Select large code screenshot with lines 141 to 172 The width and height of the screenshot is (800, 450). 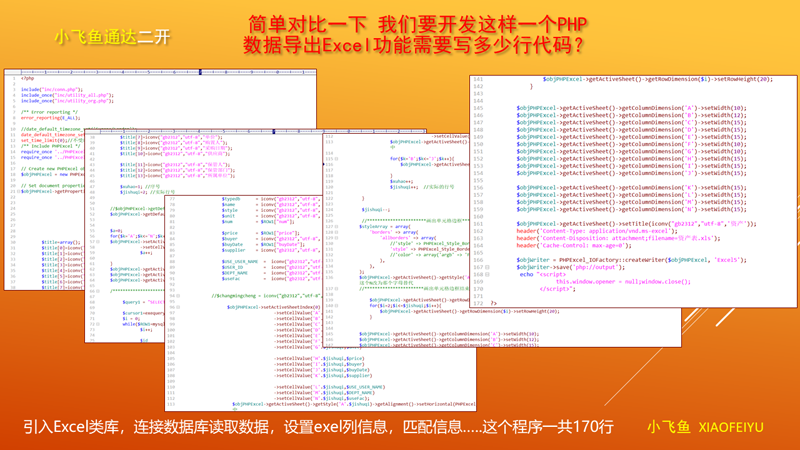(633, 191)
